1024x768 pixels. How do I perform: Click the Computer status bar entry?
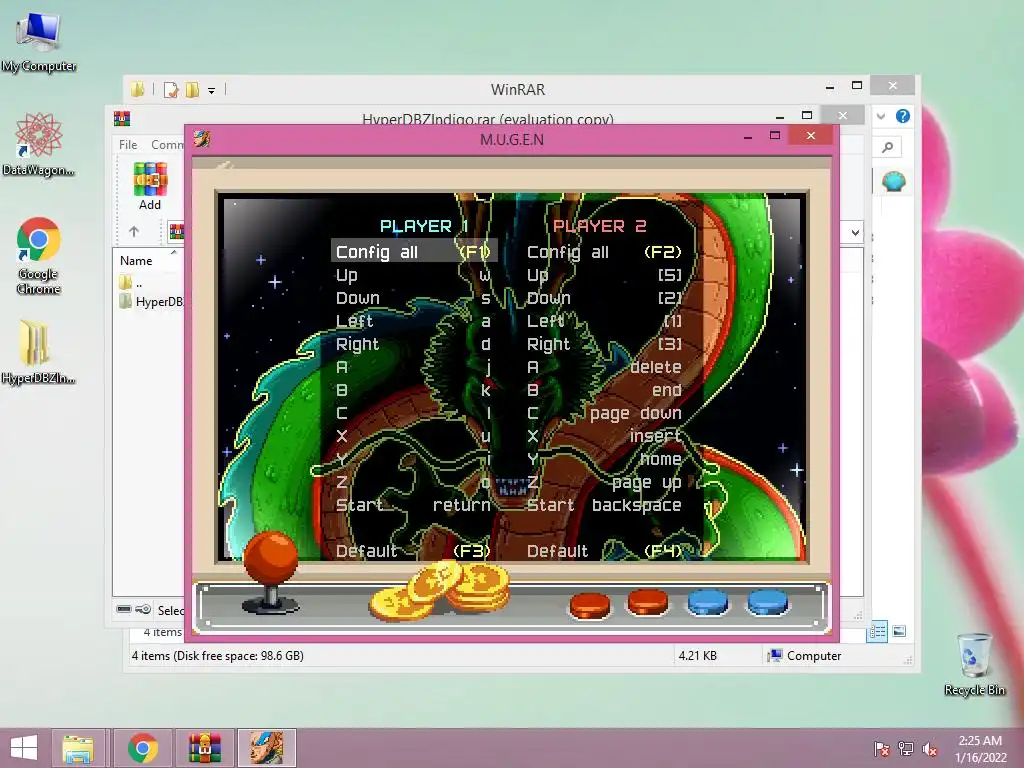tap(805, 656)
